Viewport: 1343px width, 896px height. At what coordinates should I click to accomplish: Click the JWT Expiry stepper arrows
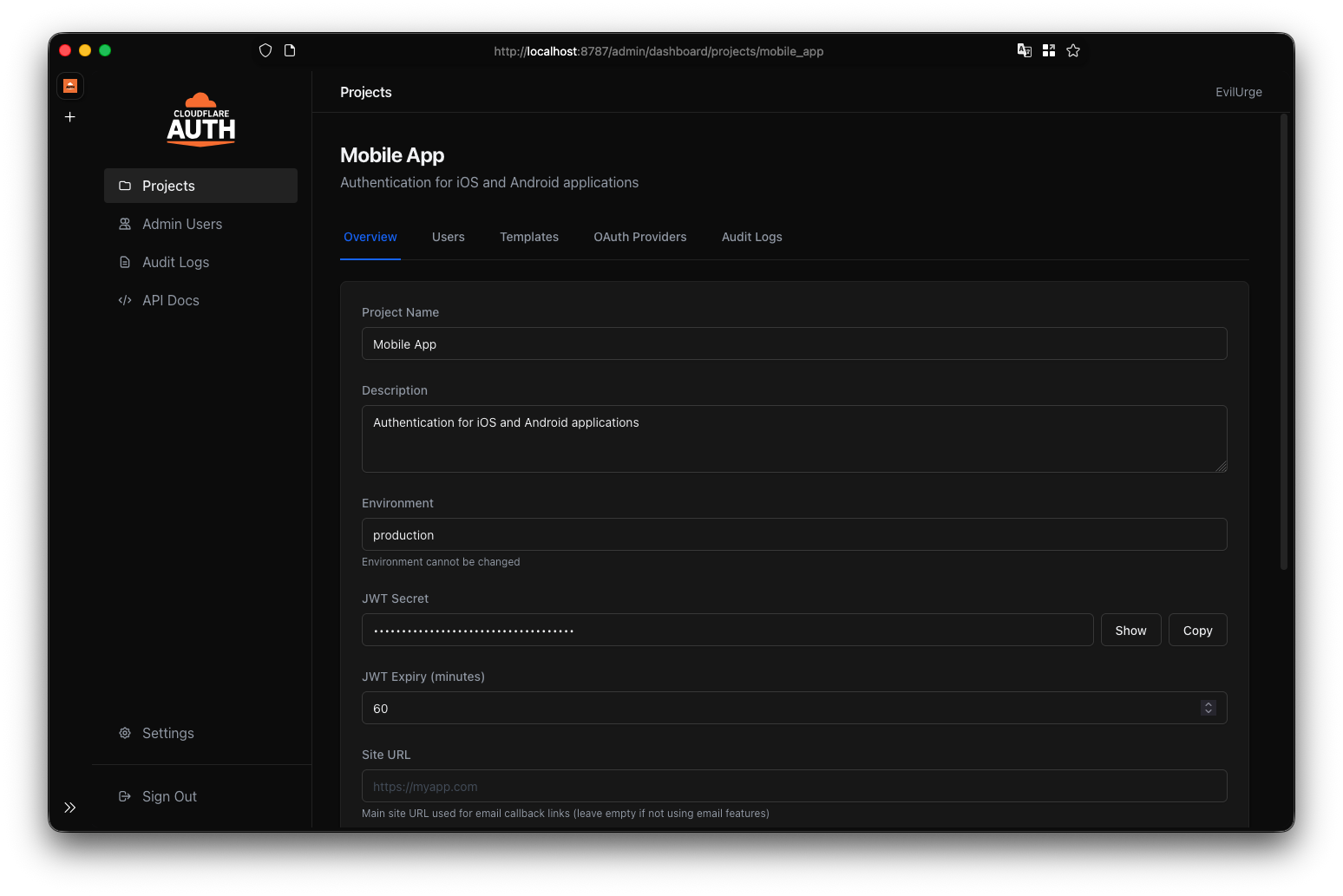pos(1208,708)
